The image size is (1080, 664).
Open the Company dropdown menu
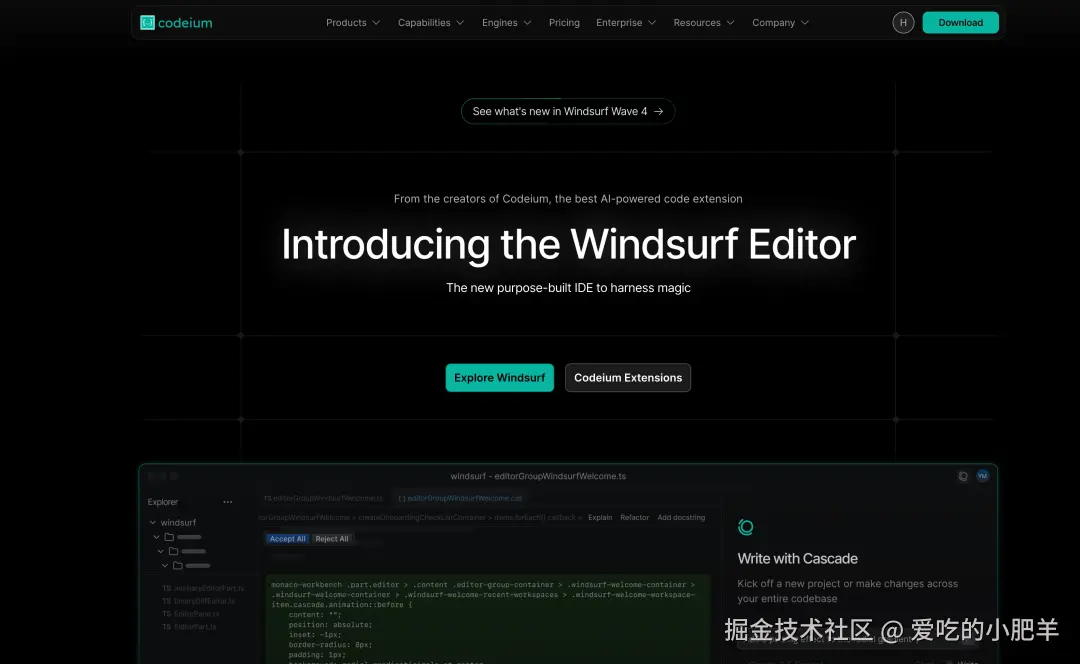(780, 23)
